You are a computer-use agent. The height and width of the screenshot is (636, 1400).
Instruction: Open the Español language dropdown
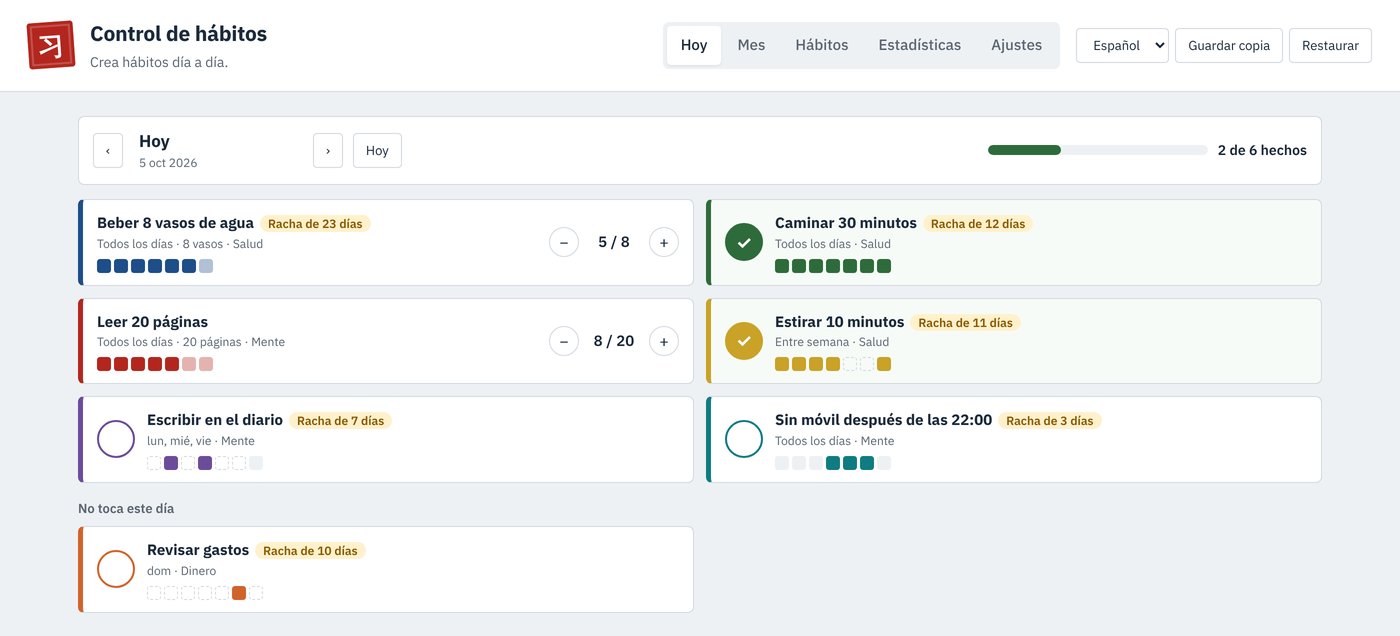[x=1122, y=45]
